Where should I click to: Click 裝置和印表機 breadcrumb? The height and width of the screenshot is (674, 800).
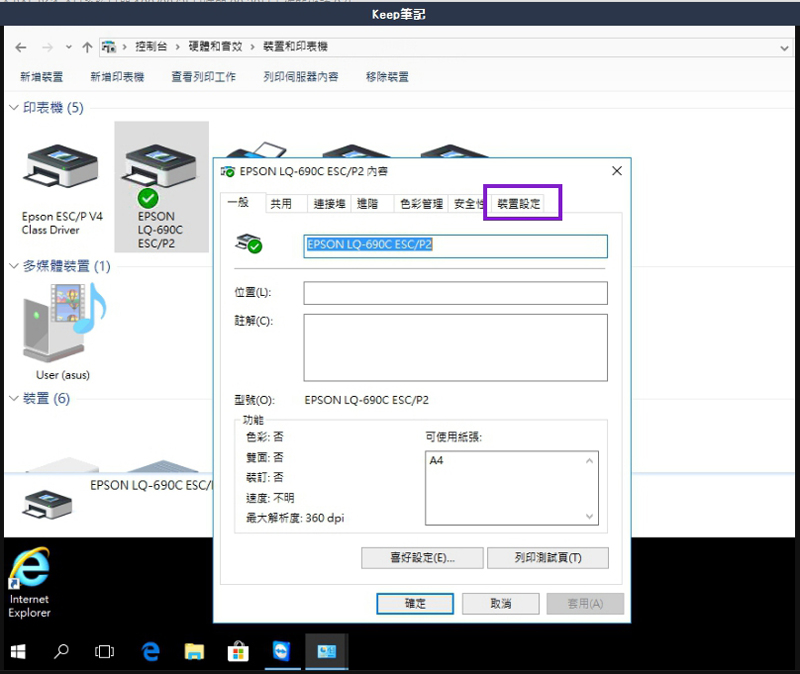[295, 46]
